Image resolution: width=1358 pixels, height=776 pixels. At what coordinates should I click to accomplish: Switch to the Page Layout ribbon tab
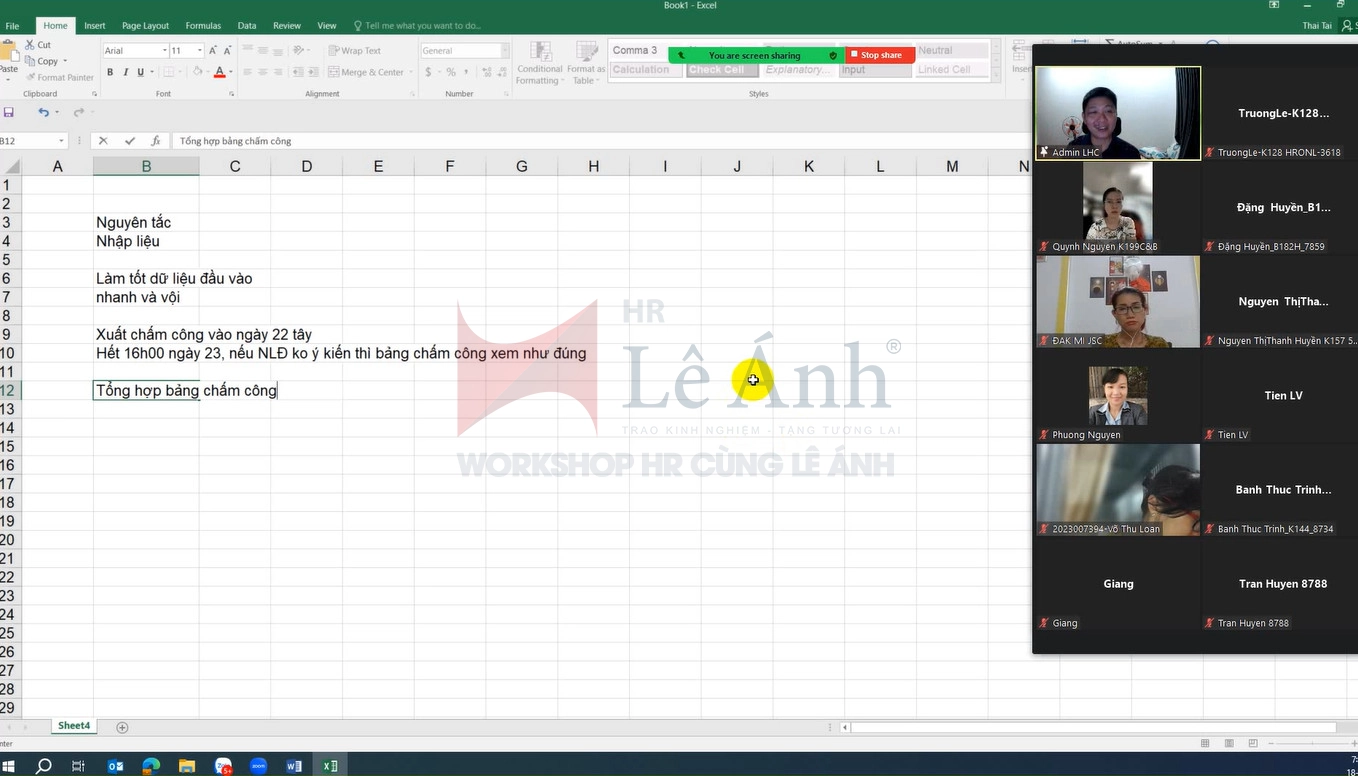[x=145, y=25]
